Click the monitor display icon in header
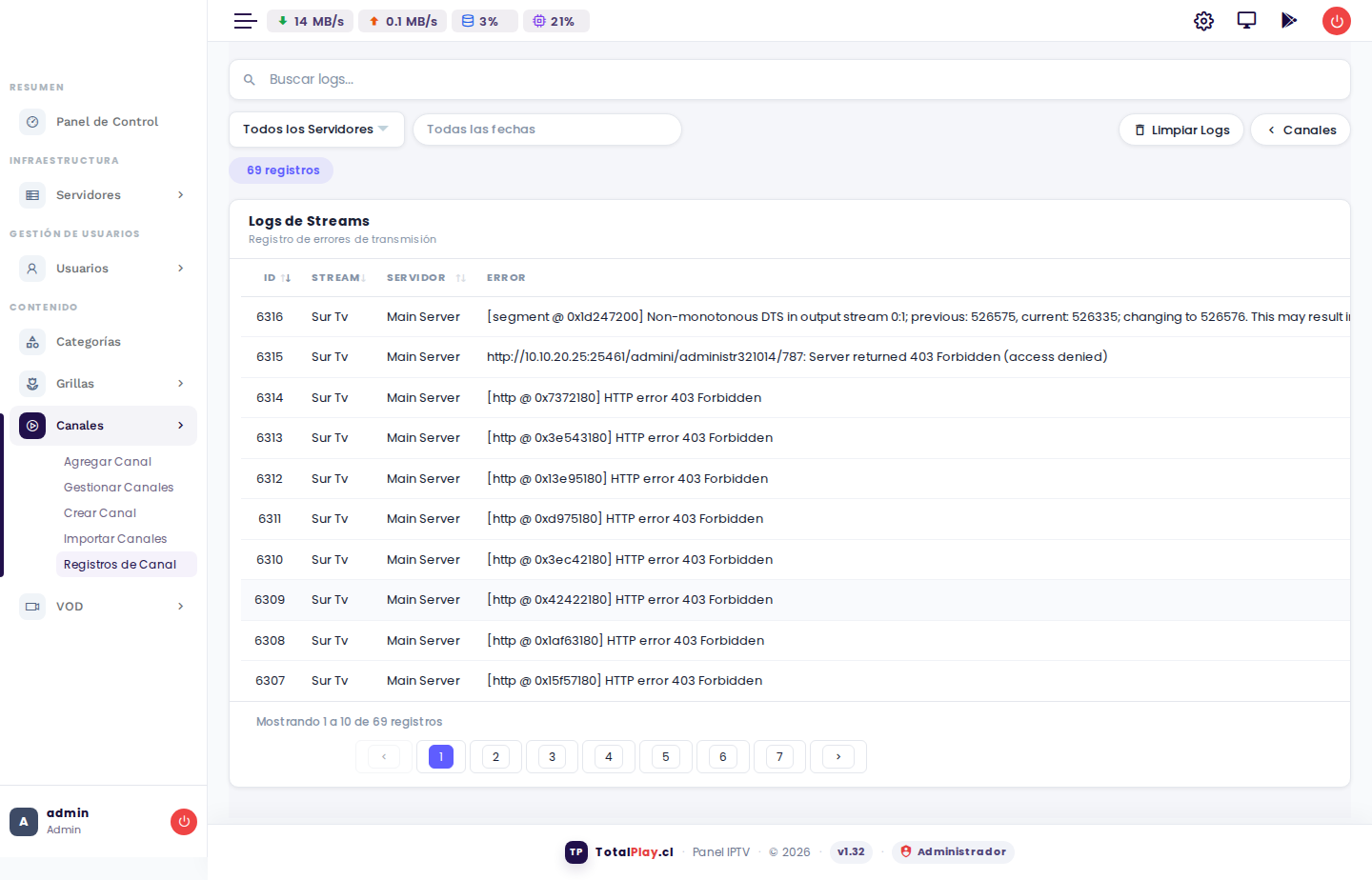The image size is (1372, 880). [x=1246, y=20]
